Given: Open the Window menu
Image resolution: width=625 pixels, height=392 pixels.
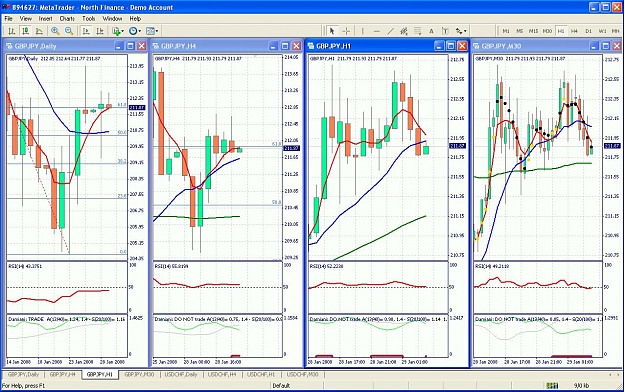Looking at the screenshot, I should pyautogui.click(x=112, y=18).
